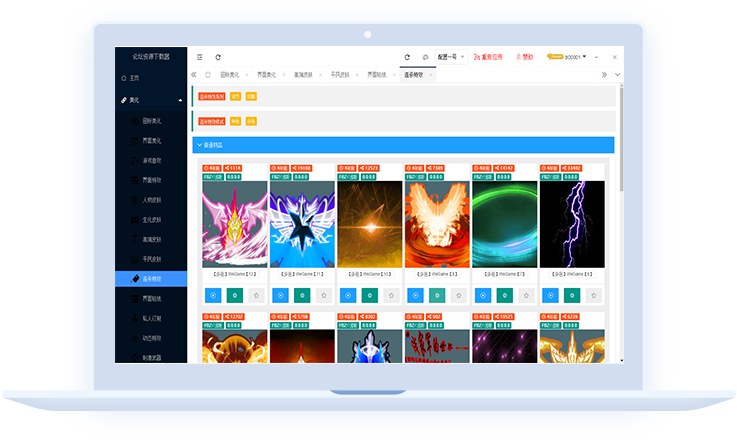Viewport: 737px width, 441px height.
Task: Click the double-left arrow to scroll tabs back
Action: (194, 74)
